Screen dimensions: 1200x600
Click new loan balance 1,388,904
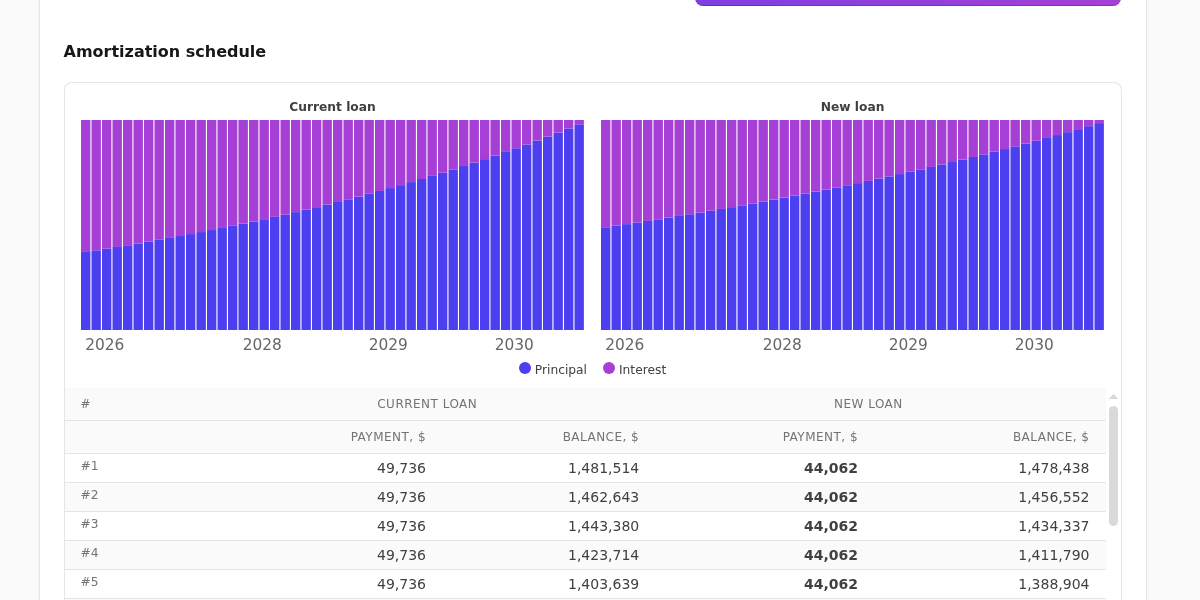pos(1054,584)
